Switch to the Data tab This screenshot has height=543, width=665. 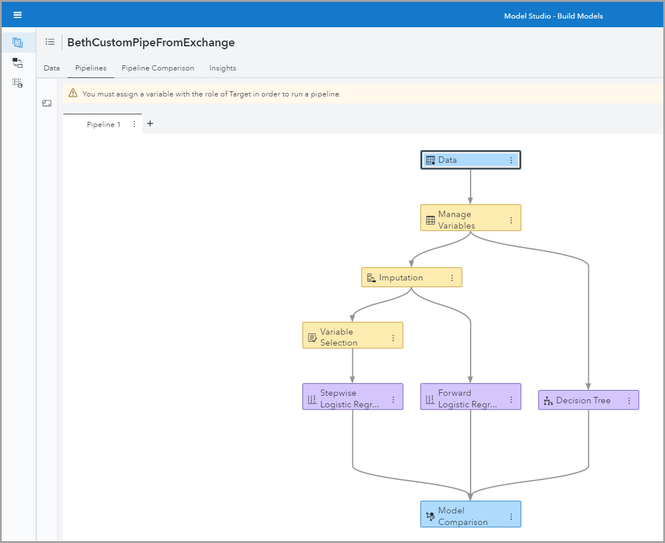pyautogui.click(x=51, y=68)
